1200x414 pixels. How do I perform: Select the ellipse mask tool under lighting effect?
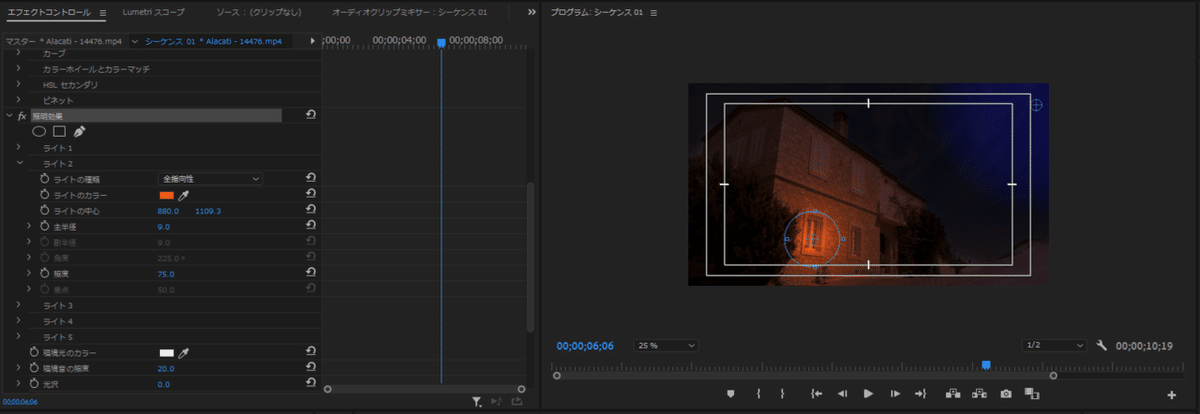(x=39, y=131)
